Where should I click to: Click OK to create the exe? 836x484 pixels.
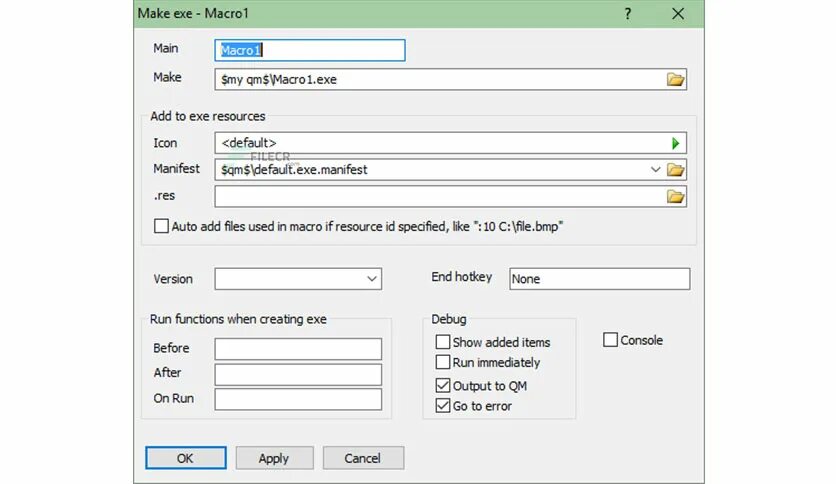click(186, 458)
